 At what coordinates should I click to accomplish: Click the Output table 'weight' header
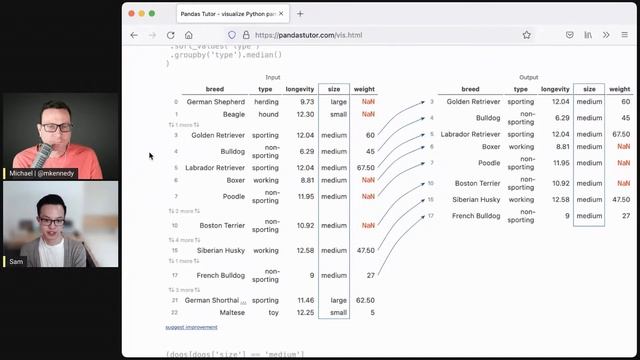(x=620, y=89)
